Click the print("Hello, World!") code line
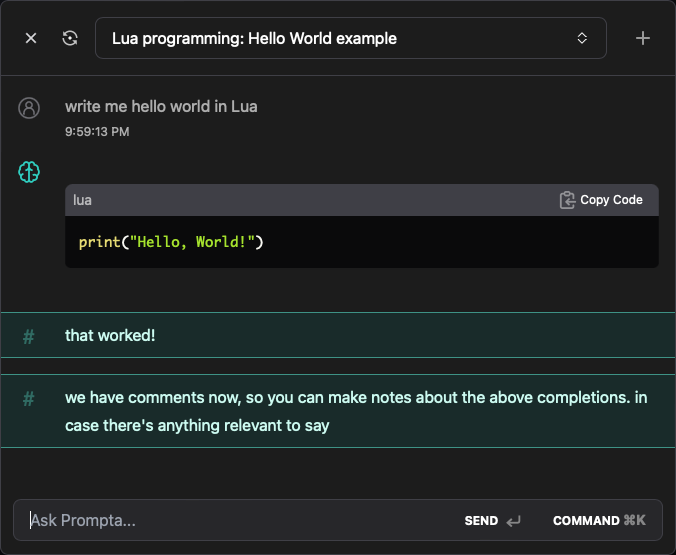 click(x=171, y=242)
